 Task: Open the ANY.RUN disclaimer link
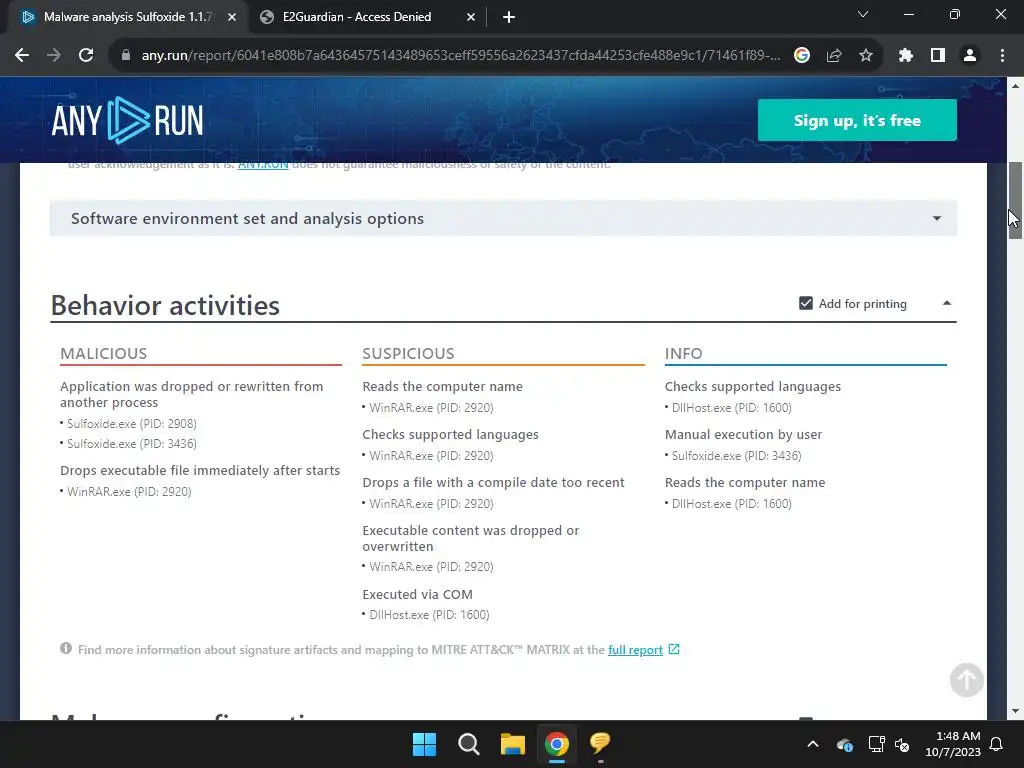263,165
